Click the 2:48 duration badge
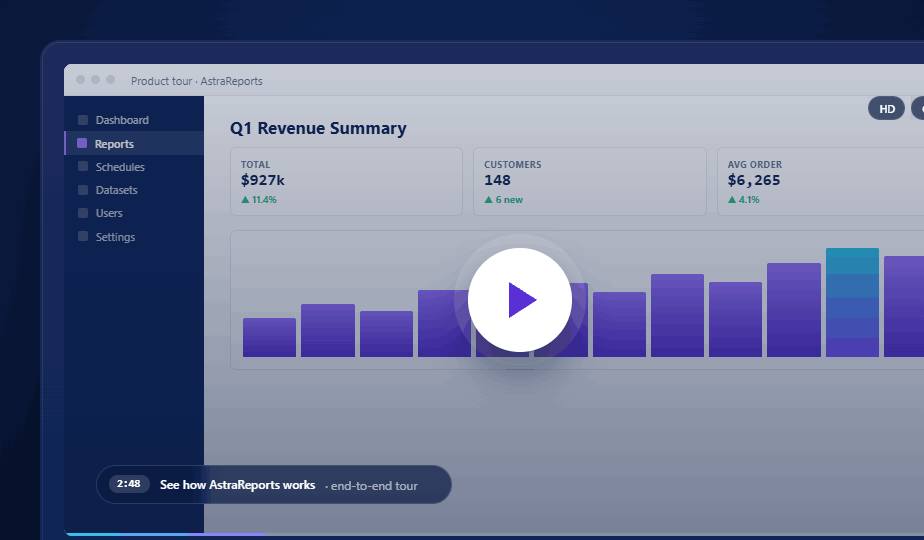This screenshot has width=924, height=540. (x=129, y=484)
